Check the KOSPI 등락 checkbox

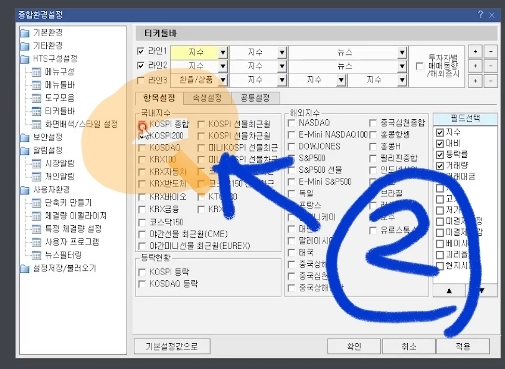tap(142, 272)
